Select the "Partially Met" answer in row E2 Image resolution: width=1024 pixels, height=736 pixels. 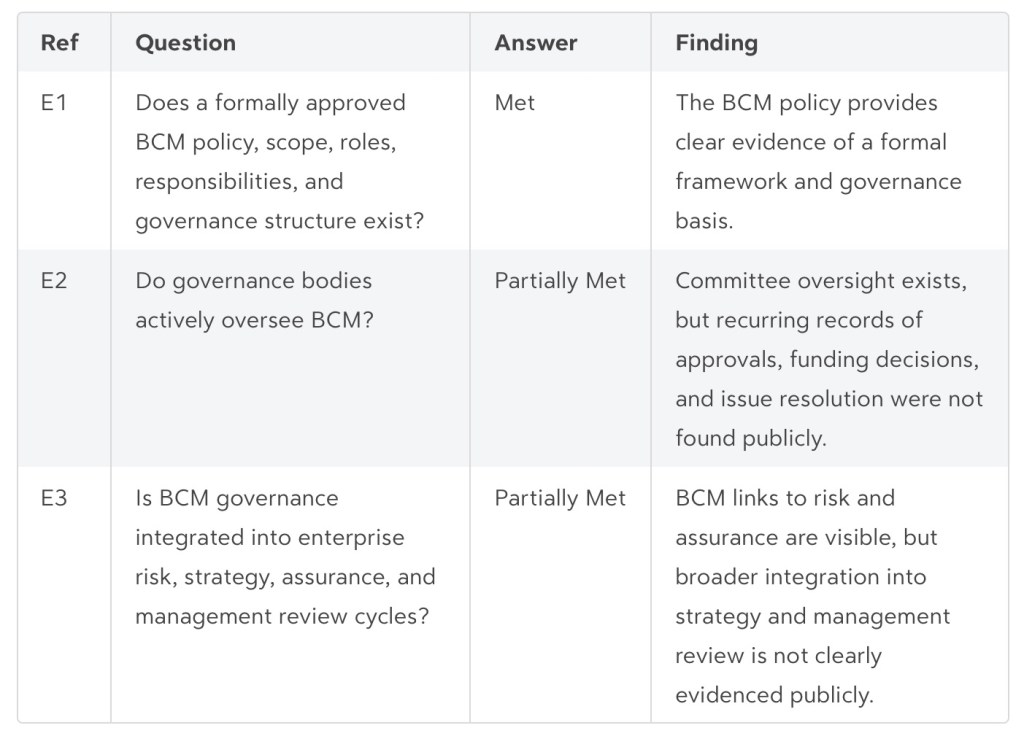(x=560, y=281)
